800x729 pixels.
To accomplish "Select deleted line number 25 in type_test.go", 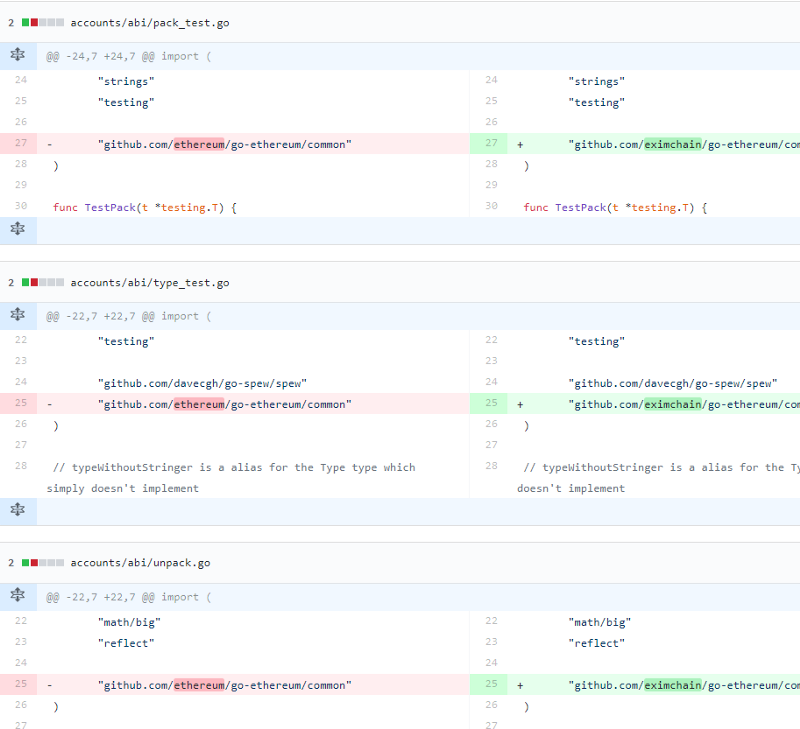I will [20, 404].
